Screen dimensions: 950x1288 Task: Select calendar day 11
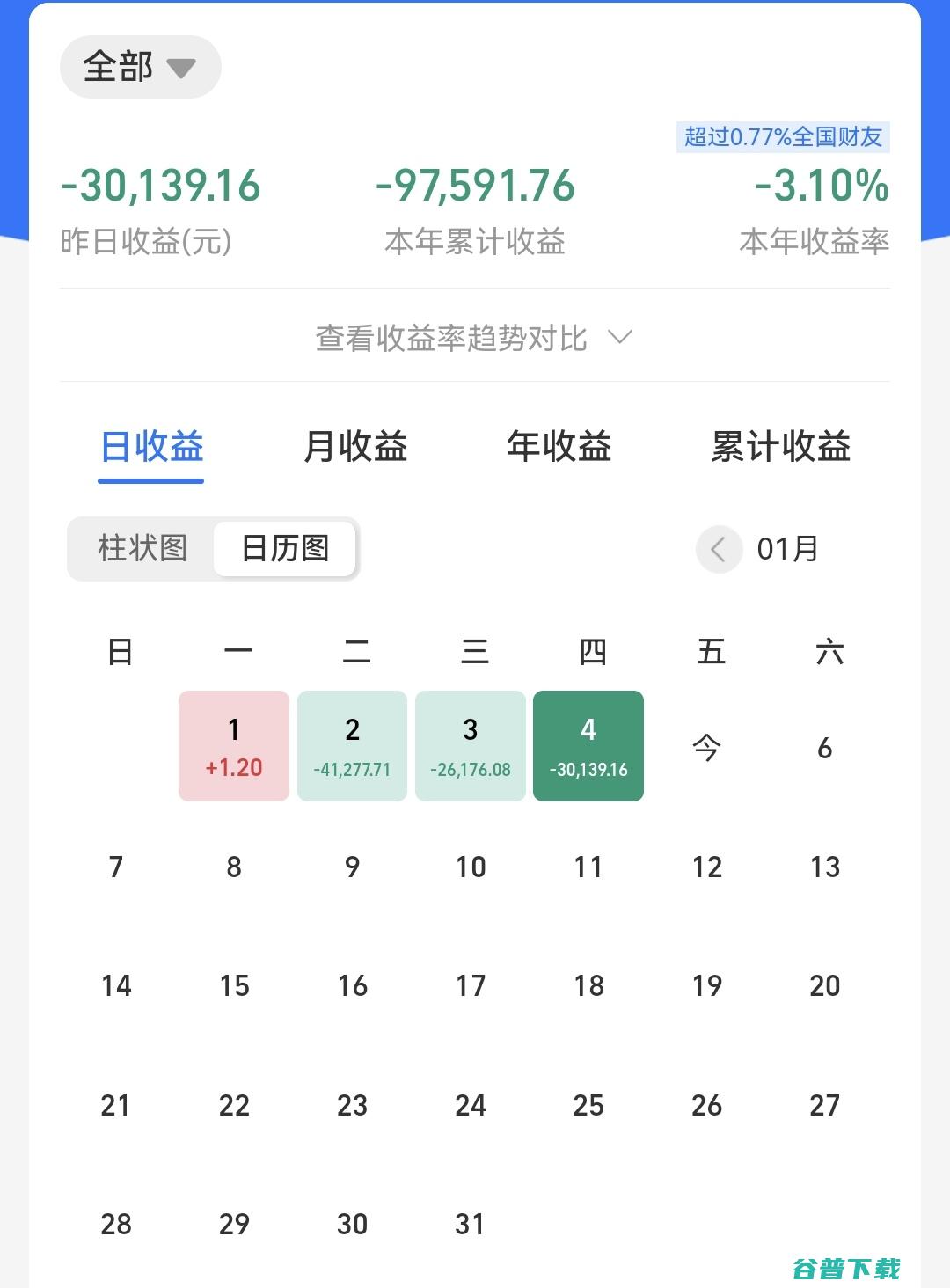pos(588,867)
